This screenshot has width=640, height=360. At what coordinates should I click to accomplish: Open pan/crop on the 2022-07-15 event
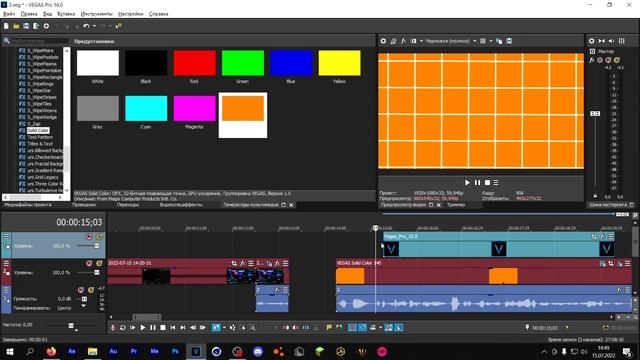tap(234, 263)
